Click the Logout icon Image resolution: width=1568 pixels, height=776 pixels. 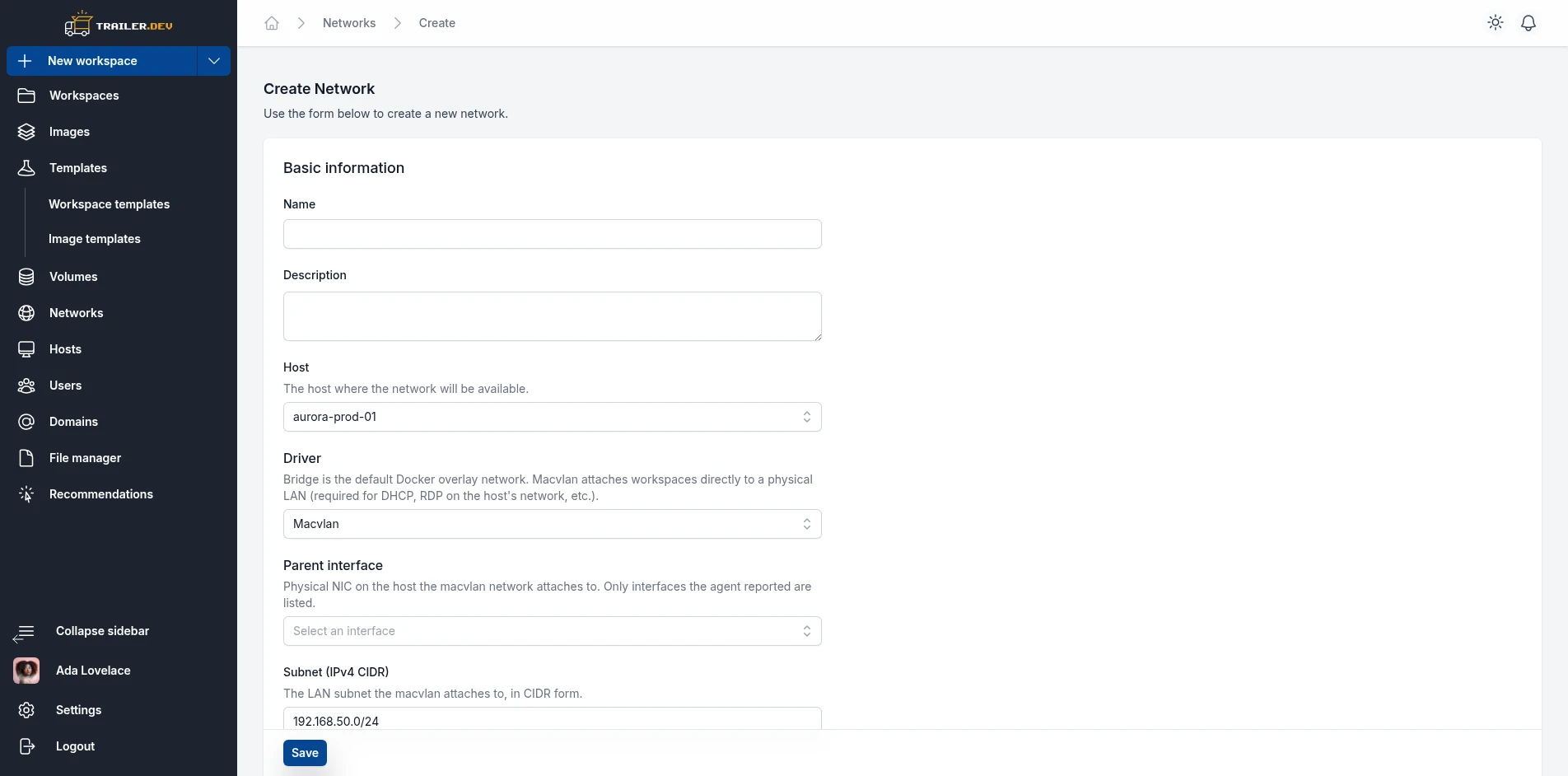click(26, 746)
